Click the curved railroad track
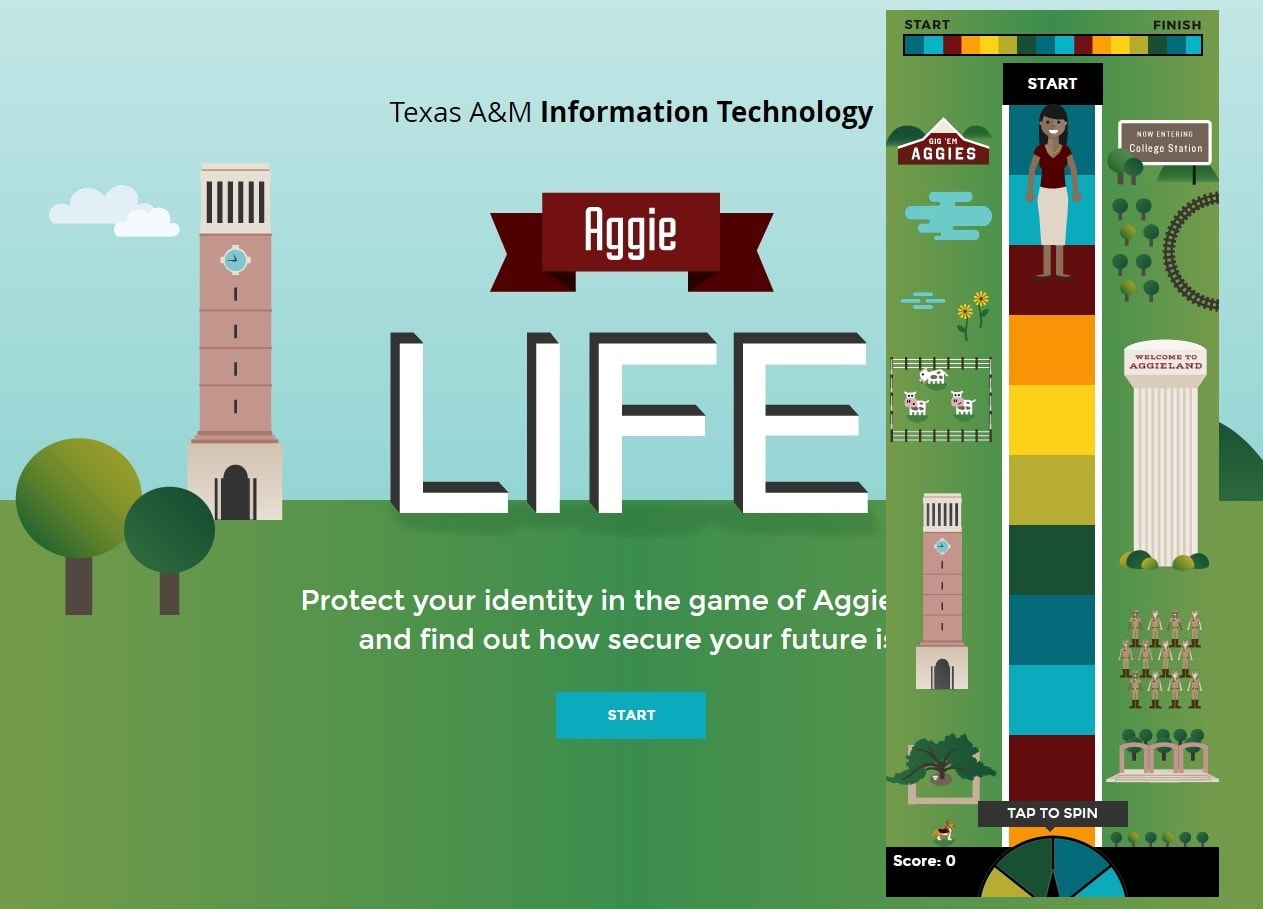1263x909 pixels. (1191, 250)
